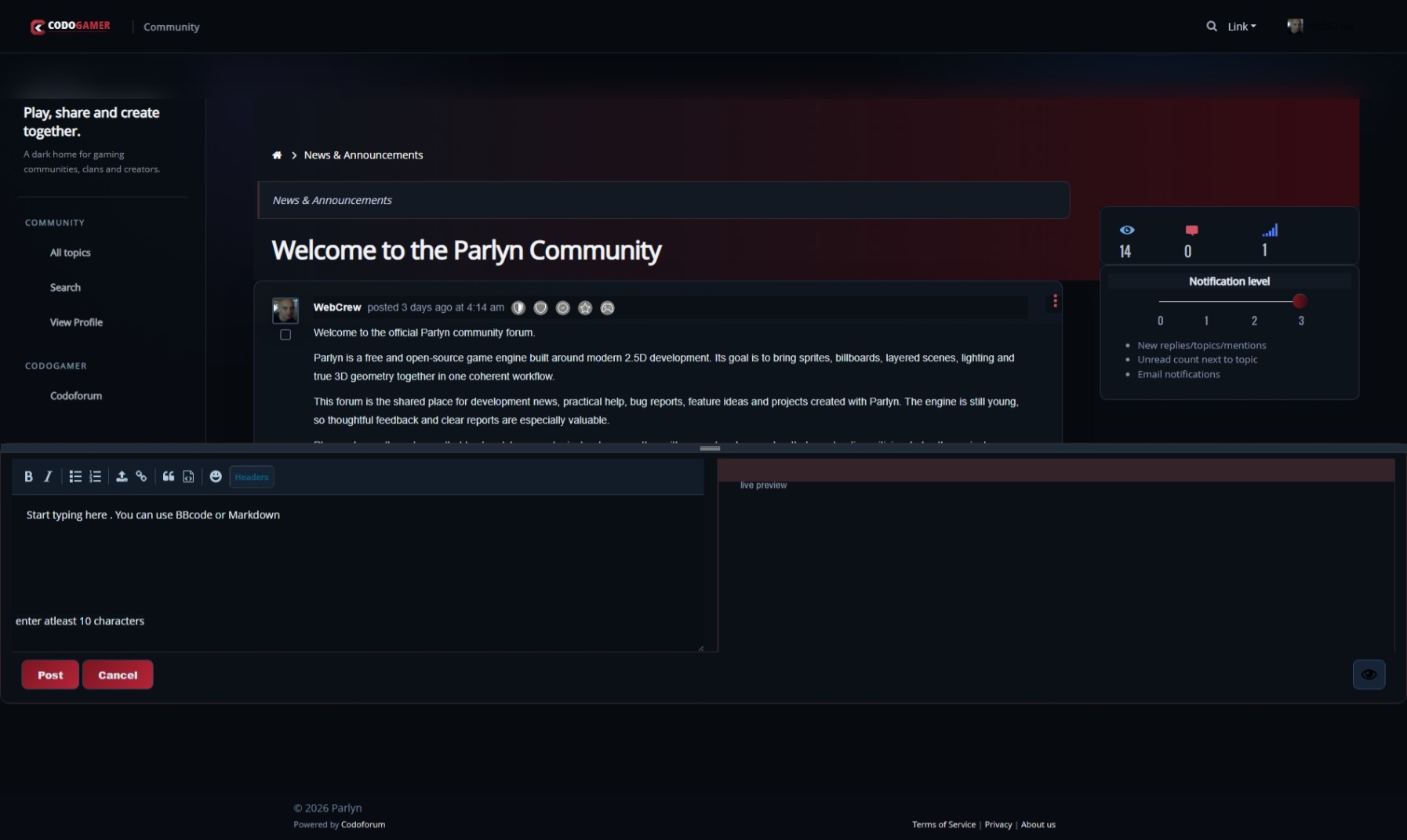The height and width of the screenshot is (840, 1407).
Task: Open WebCrew's avatar on the post
Action: coord(285,310)
